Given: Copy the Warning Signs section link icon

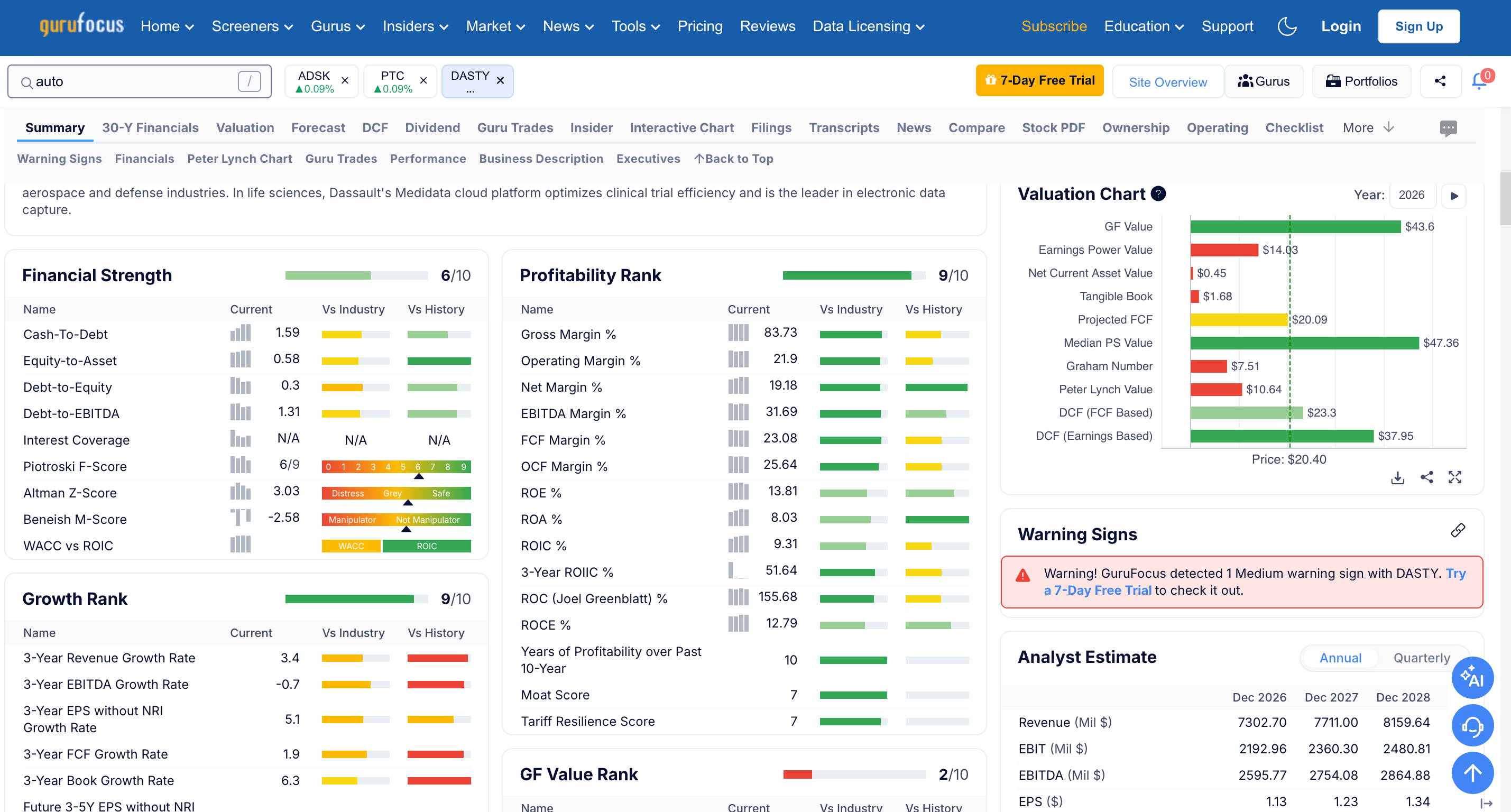Looking at the screenshot, I should (1458, 530).
